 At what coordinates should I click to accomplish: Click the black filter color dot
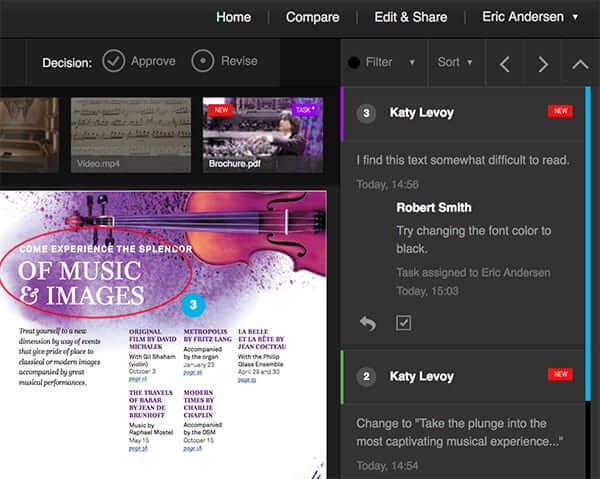tap(354, 63)
